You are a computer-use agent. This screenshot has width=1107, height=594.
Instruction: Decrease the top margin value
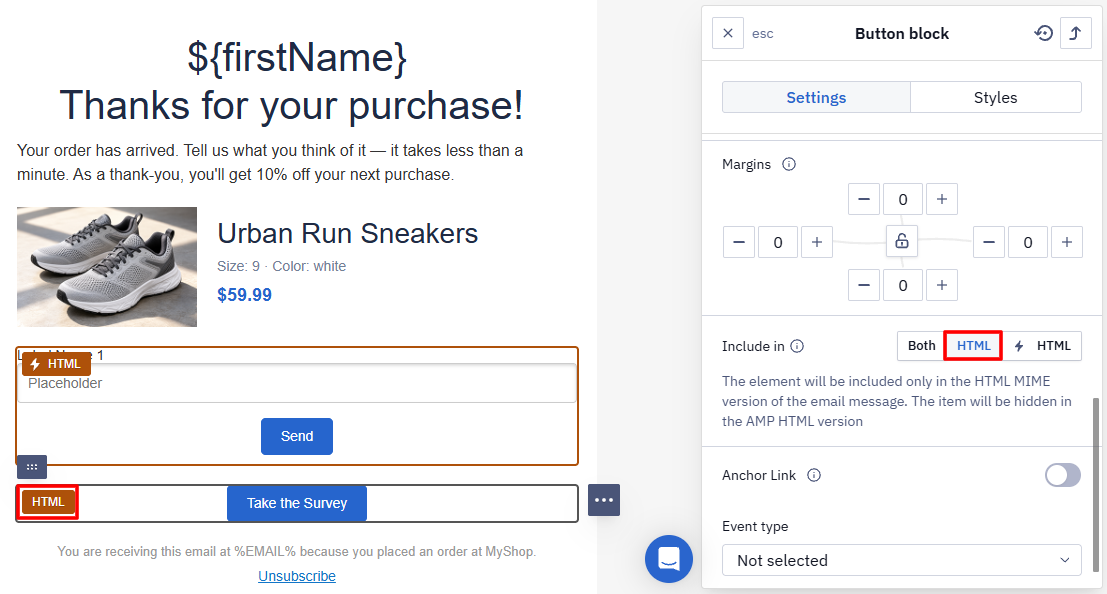[863, 199]
